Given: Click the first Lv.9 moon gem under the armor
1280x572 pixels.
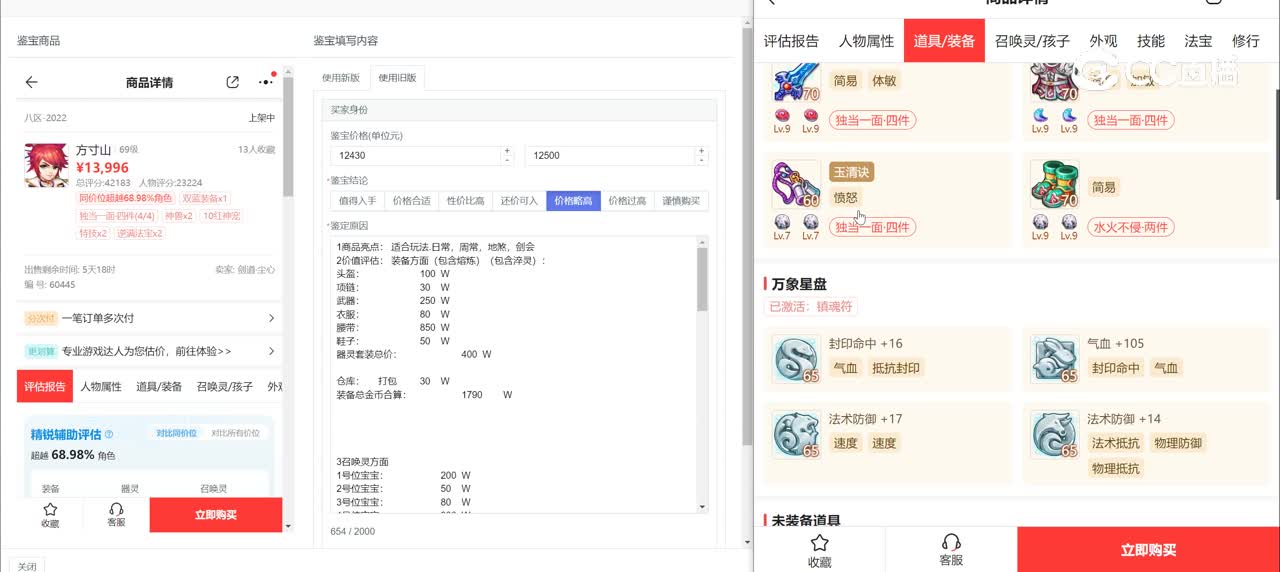Looking at the screenshot, I should point(1040,116).
